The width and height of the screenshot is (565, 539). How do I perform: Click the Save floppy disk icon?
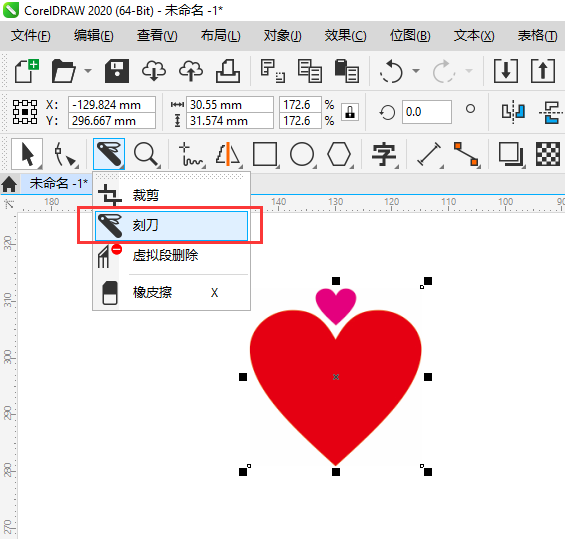click(117, 71)
